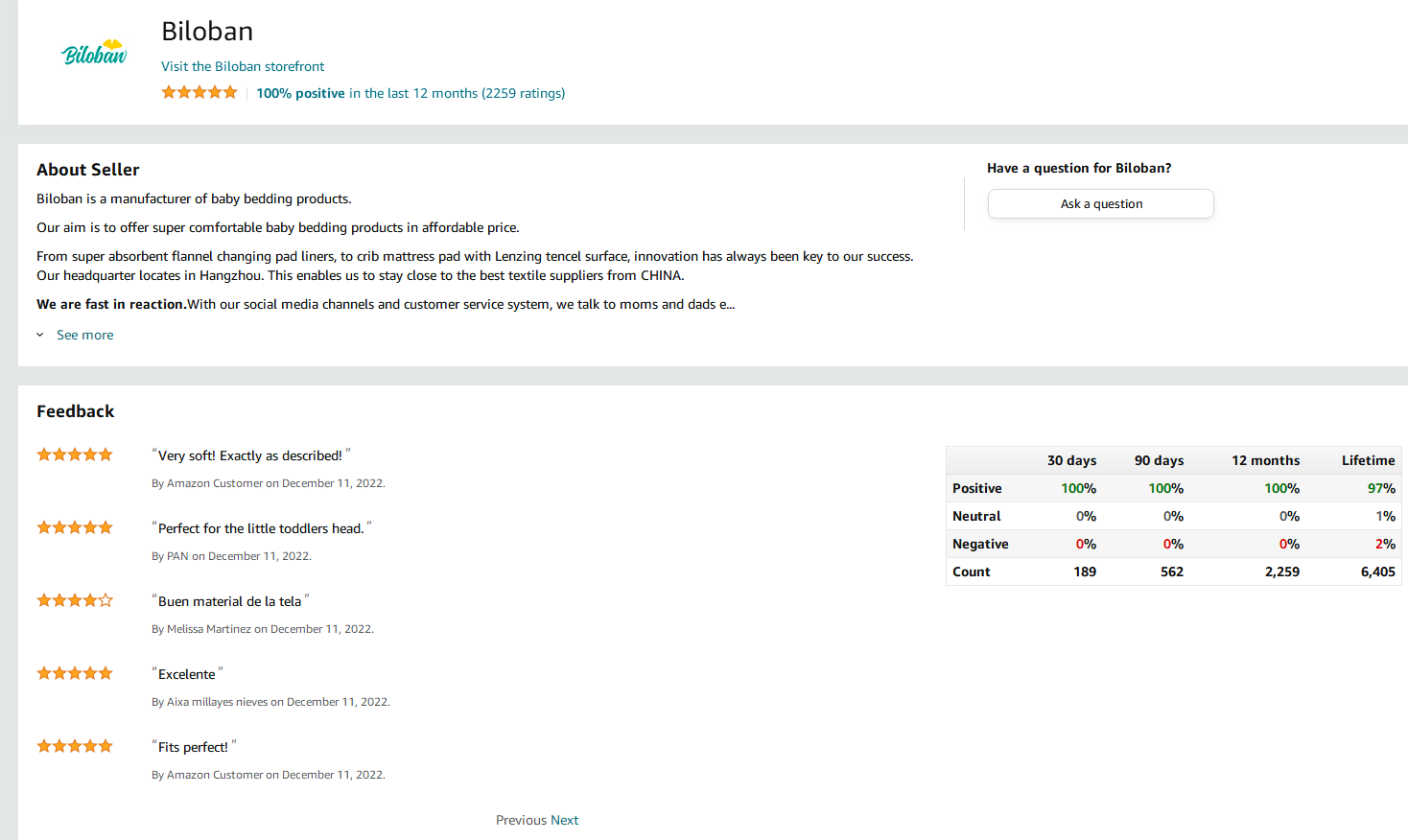
Task: Select stars of 'Perfect for the little toddlers head' review
Action: (x=75, y=527)
